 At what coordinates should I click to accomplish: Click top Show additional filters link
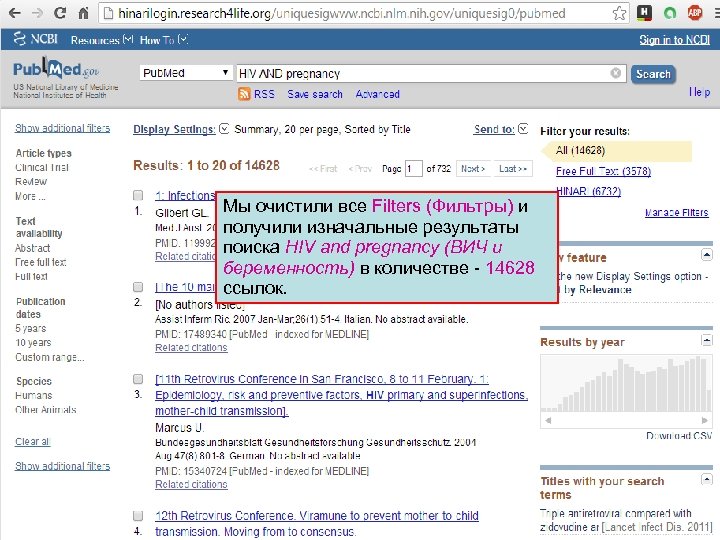(x=62, y=128)
